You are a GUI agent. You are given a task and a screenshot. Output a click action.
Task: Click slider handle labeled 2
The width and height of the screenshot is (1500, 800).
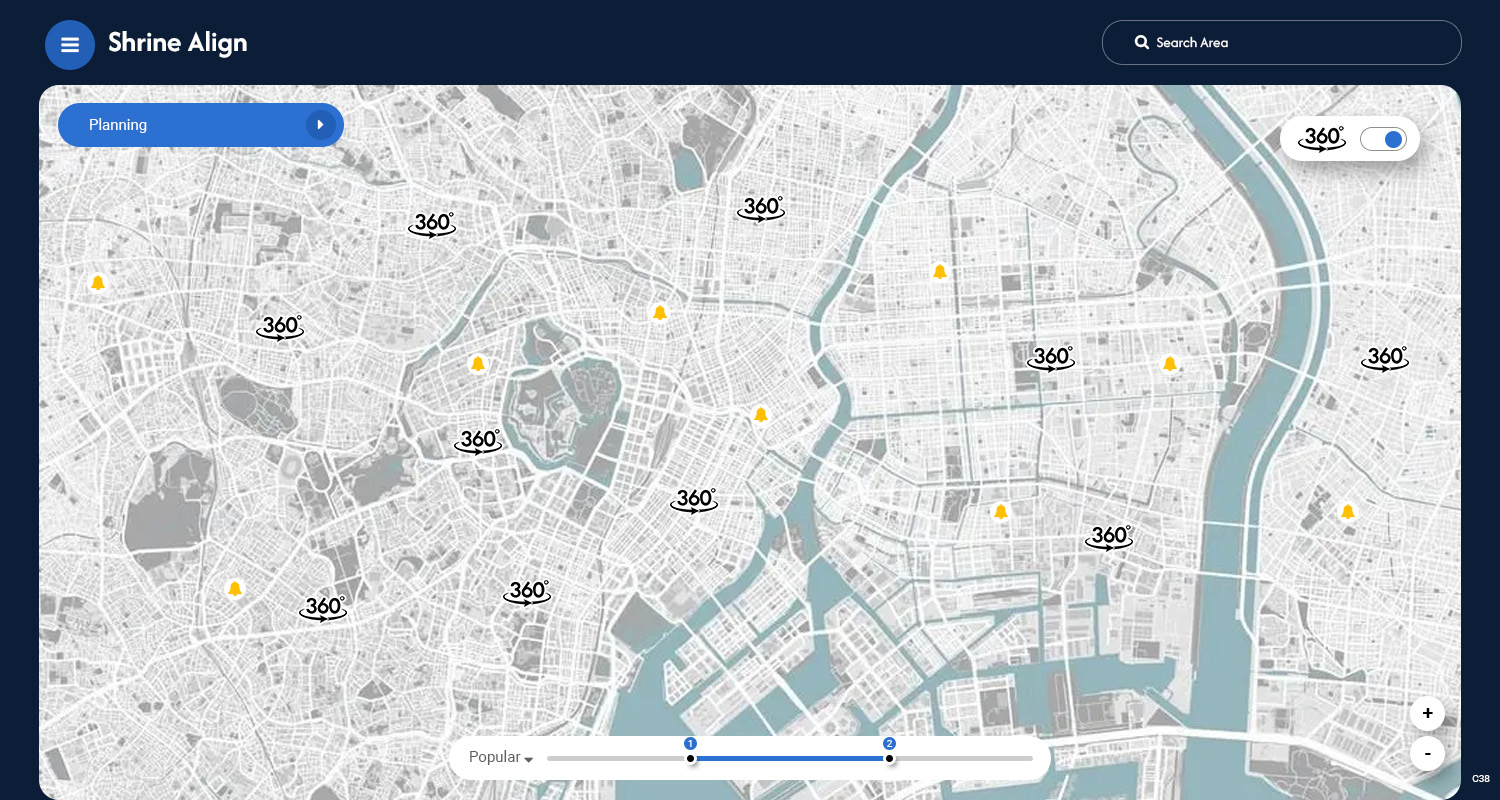[889, 758]
